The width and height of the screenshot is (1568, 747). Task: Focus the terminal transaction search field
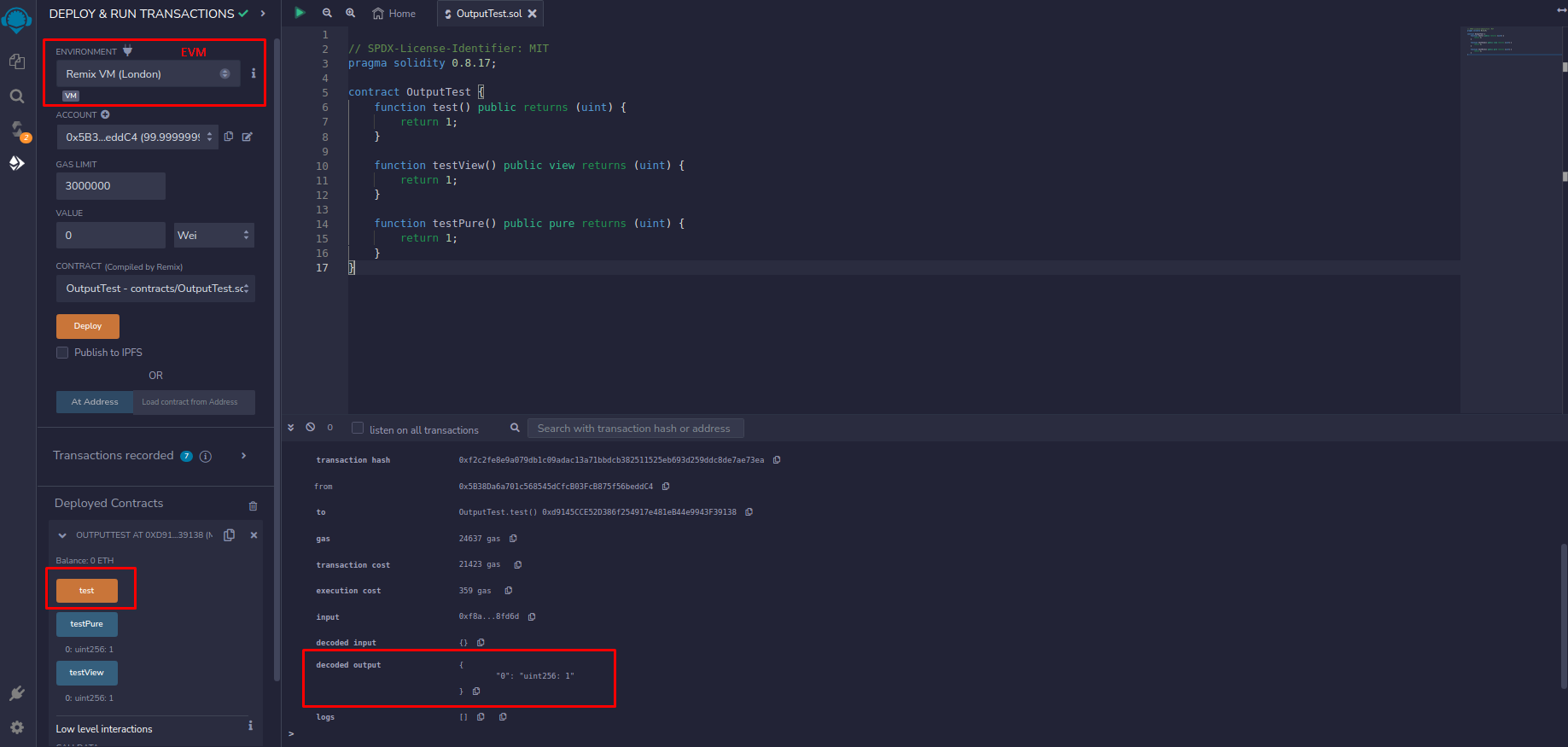tap(635, 429)
